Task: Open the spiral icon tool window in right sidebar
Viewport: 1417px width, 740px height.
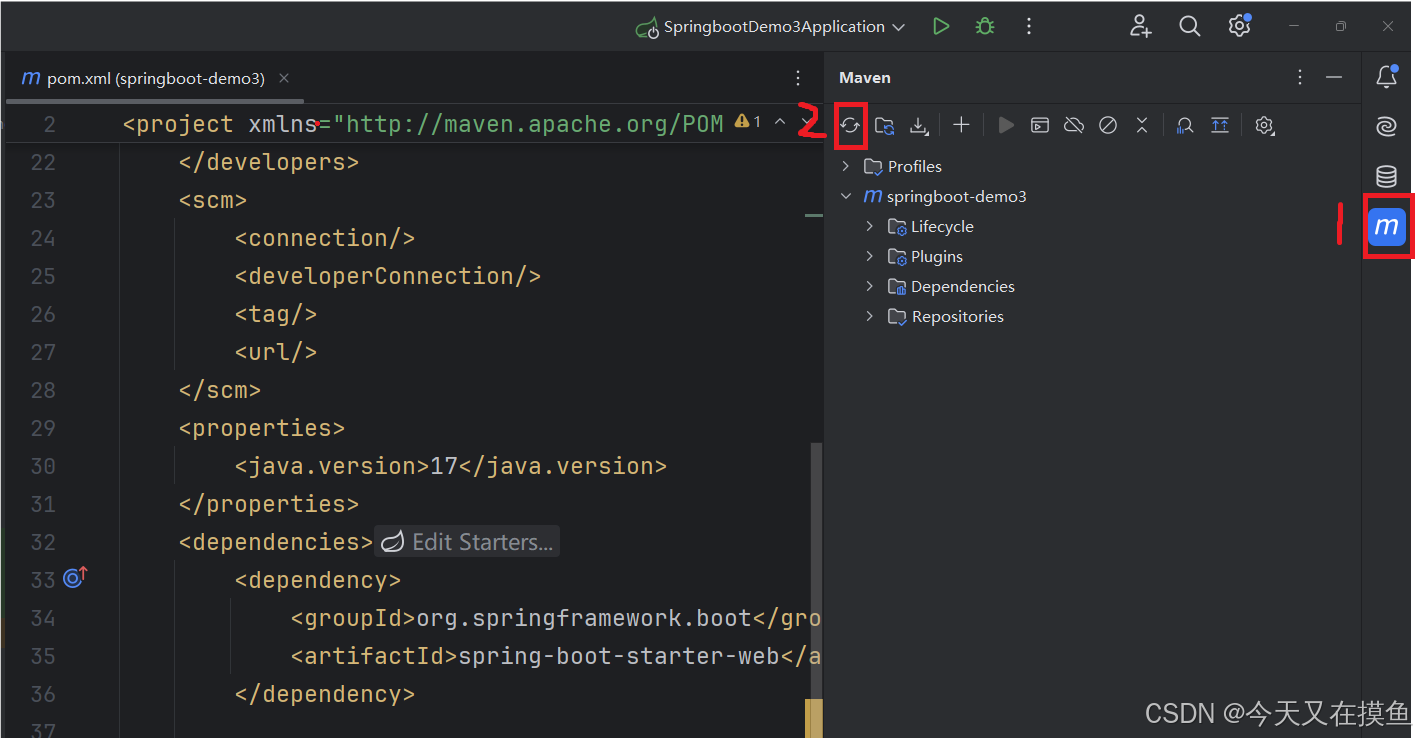Action: pyautogui.click(x=1386, y=126)
